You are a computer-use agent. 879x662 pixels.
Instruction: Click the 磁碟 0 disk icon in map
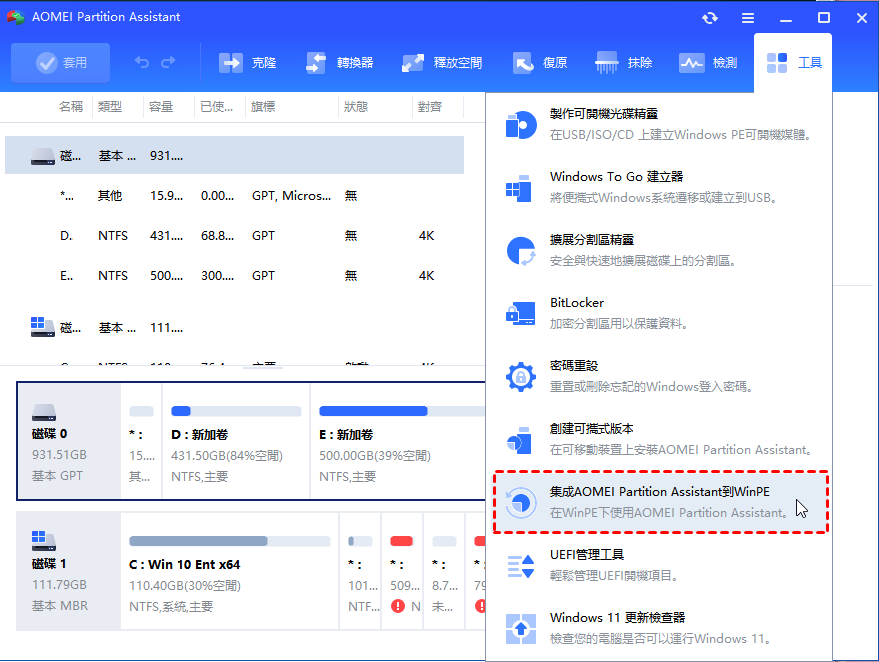(x=44, y=413)
